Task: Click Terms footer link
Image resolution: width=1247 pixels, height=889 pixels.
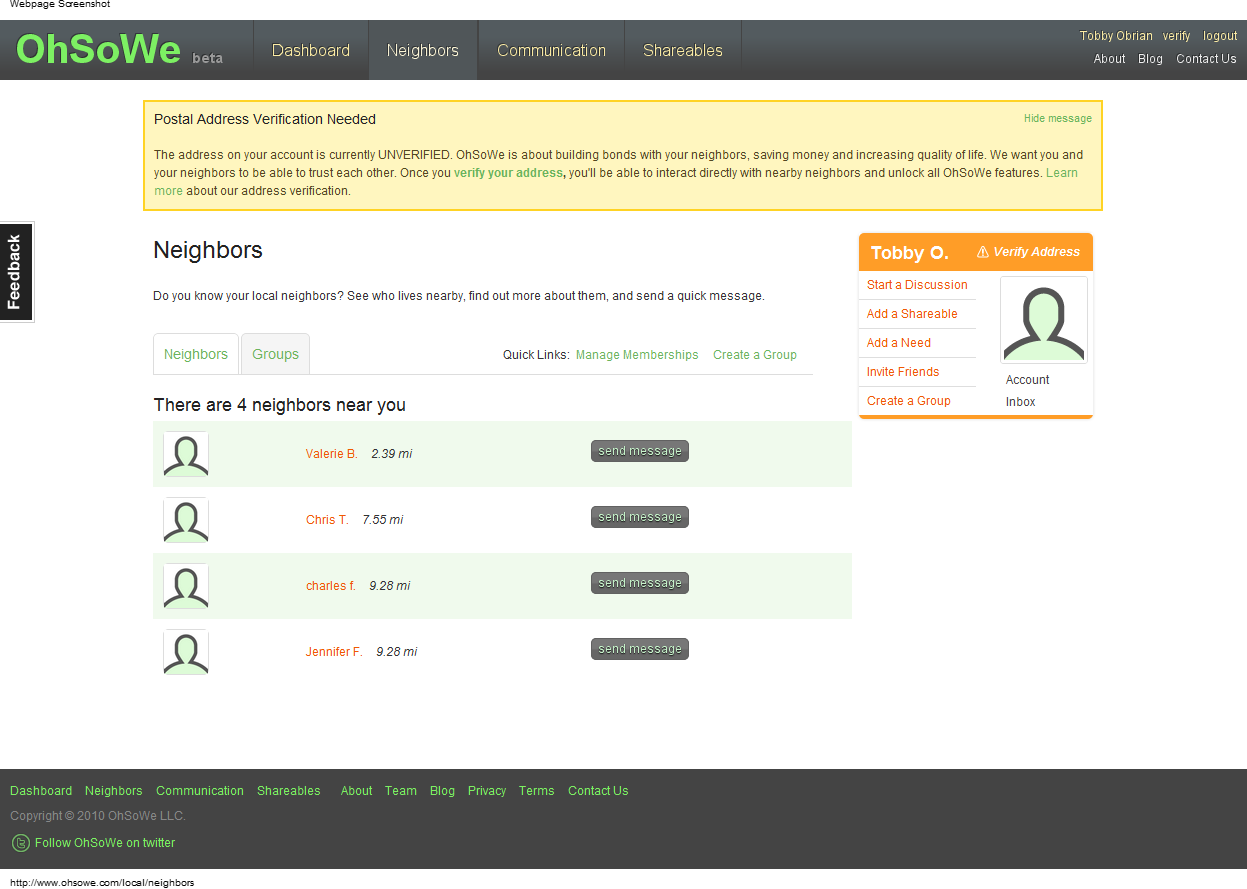Action: click(536, 791)
